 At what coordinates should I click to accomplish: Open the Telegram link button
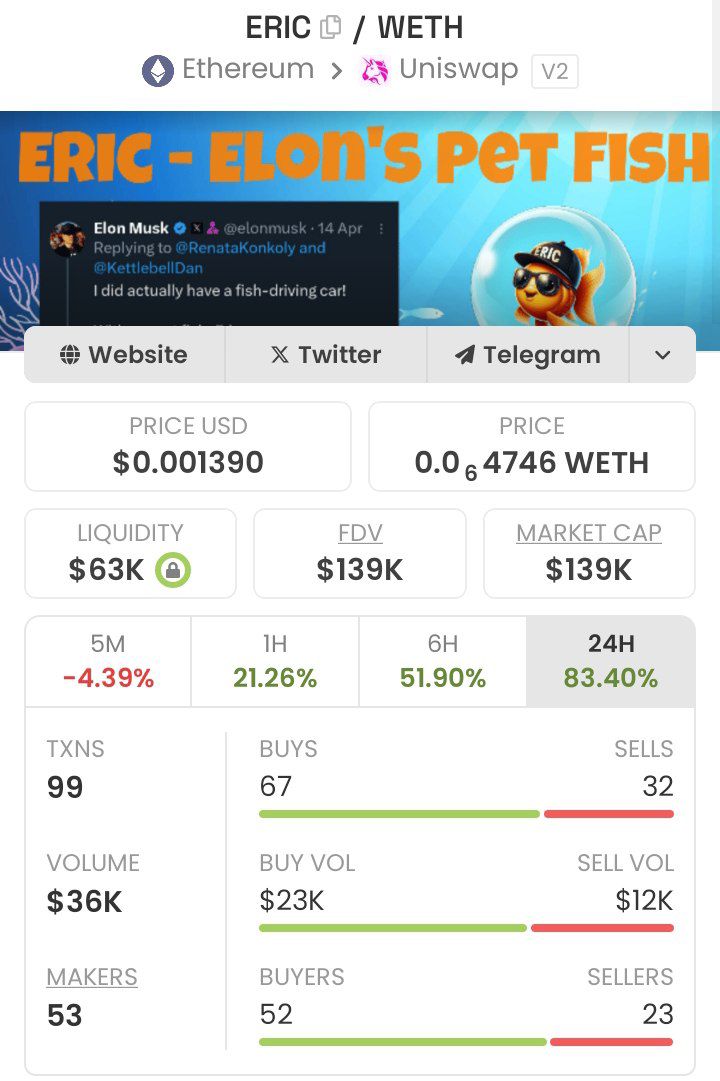(x=528, y=355)
